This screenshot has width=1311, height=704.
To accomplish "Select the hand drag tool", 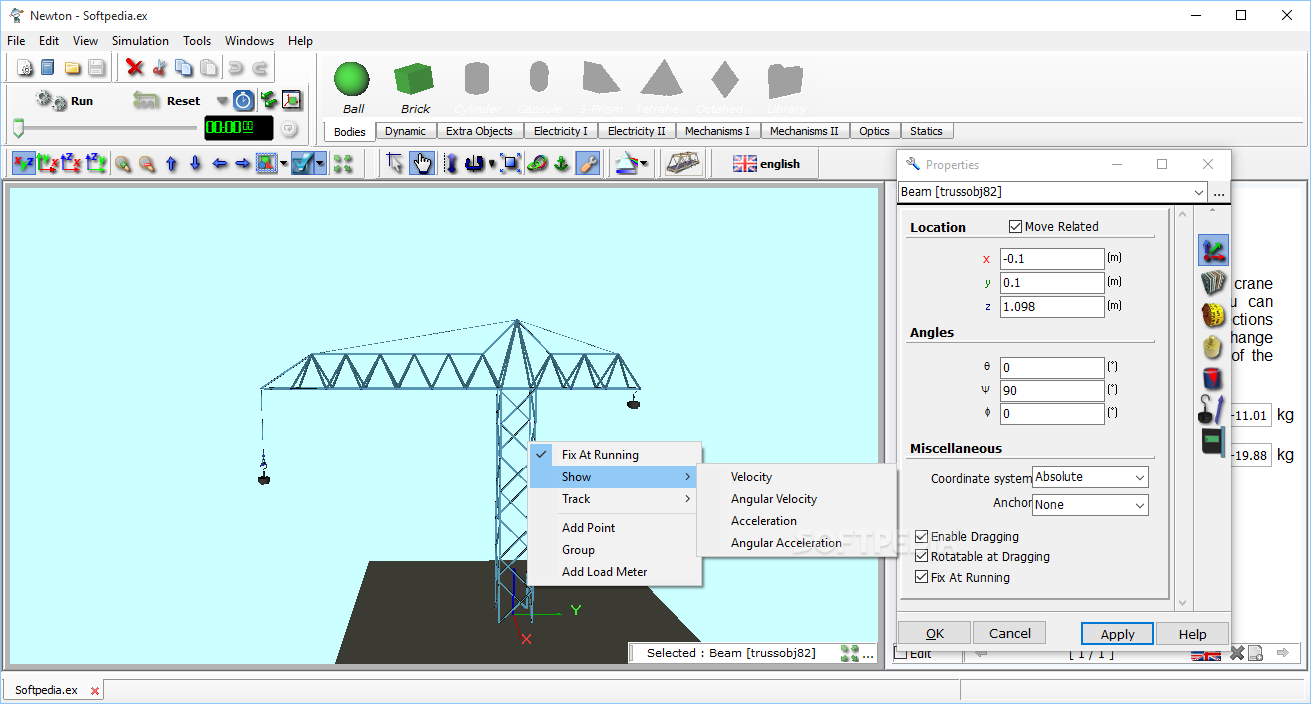I will click(x=422, y=163).
